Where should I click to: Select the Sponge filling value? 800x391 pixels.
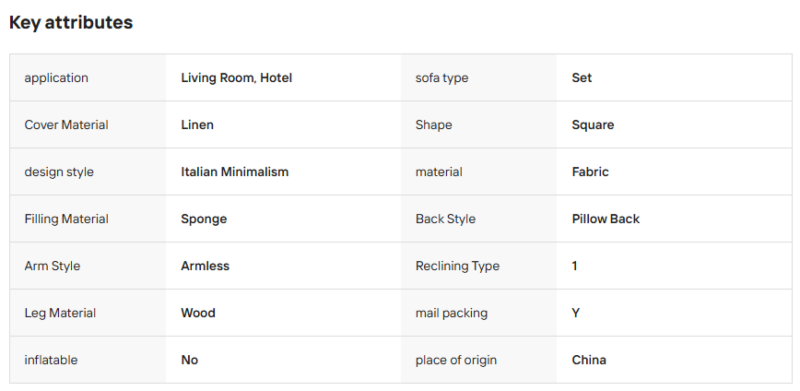point(204,219)
